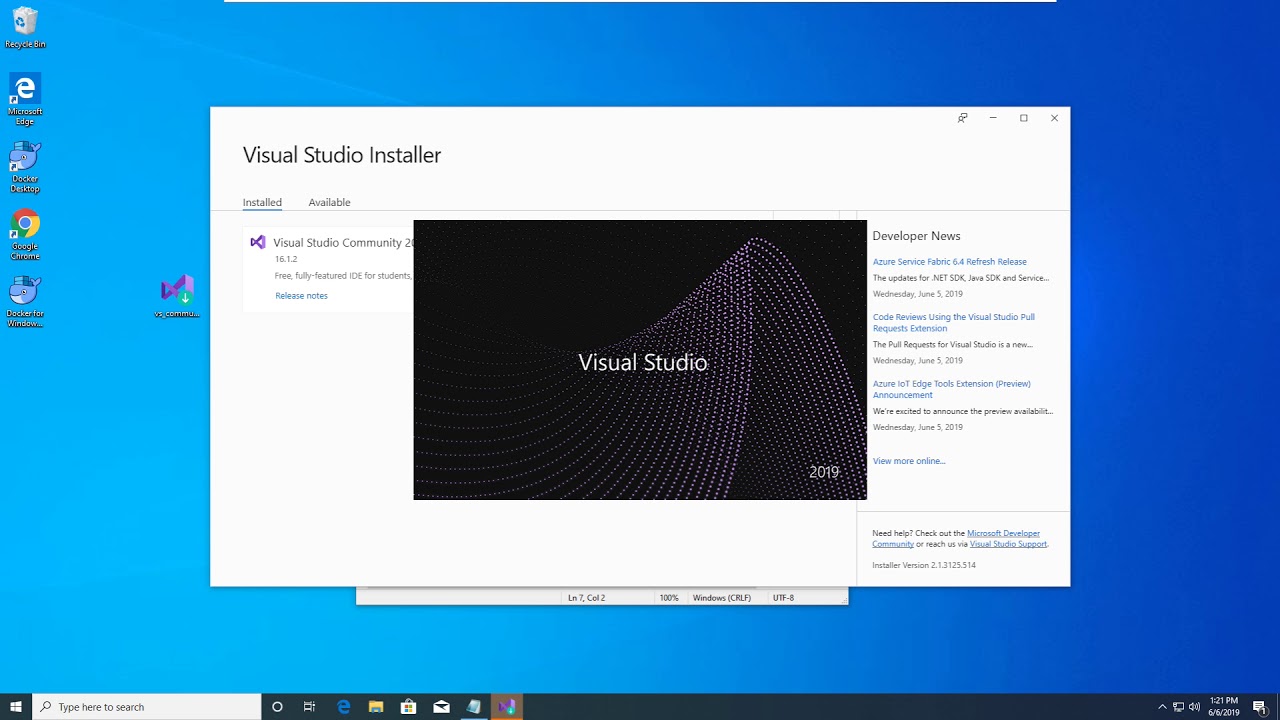Click 100% zoom in Notepad status bar
This screenshot has height=720, width=1280.
pyautogui.click(x=669, y=598)
